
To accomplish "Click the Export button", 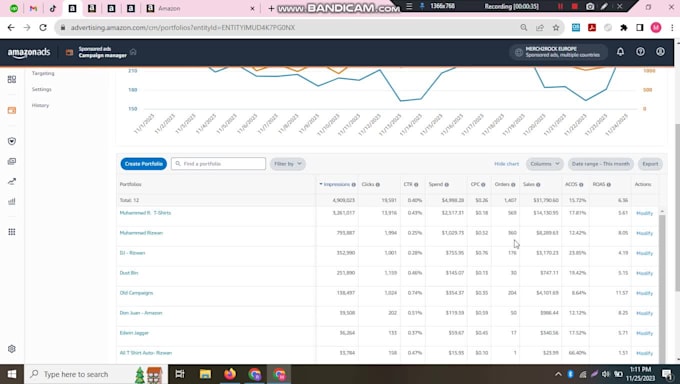I will (650, 164).
